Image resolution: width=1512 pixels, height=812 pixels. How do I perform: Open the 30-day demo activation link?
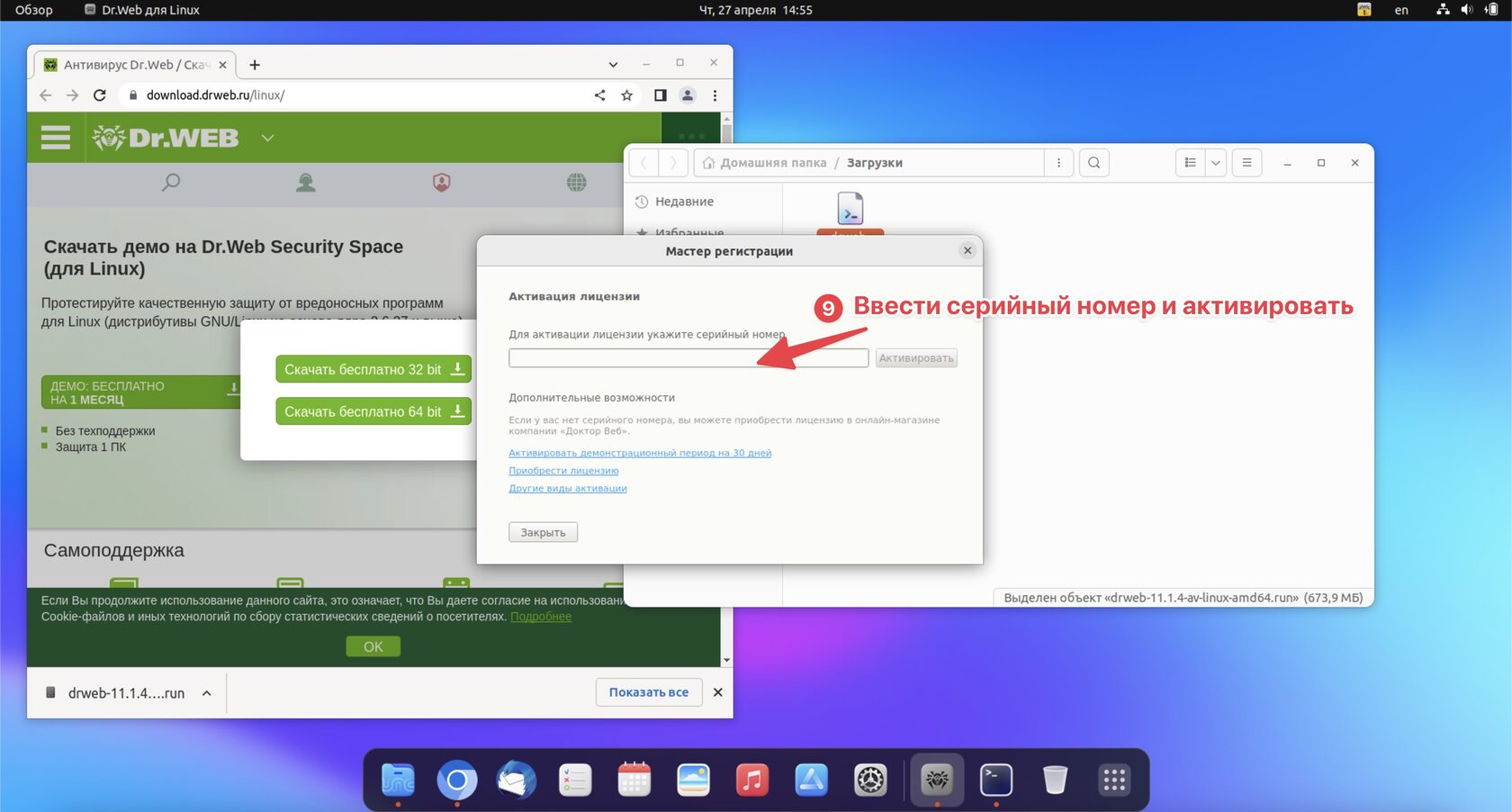640,453
